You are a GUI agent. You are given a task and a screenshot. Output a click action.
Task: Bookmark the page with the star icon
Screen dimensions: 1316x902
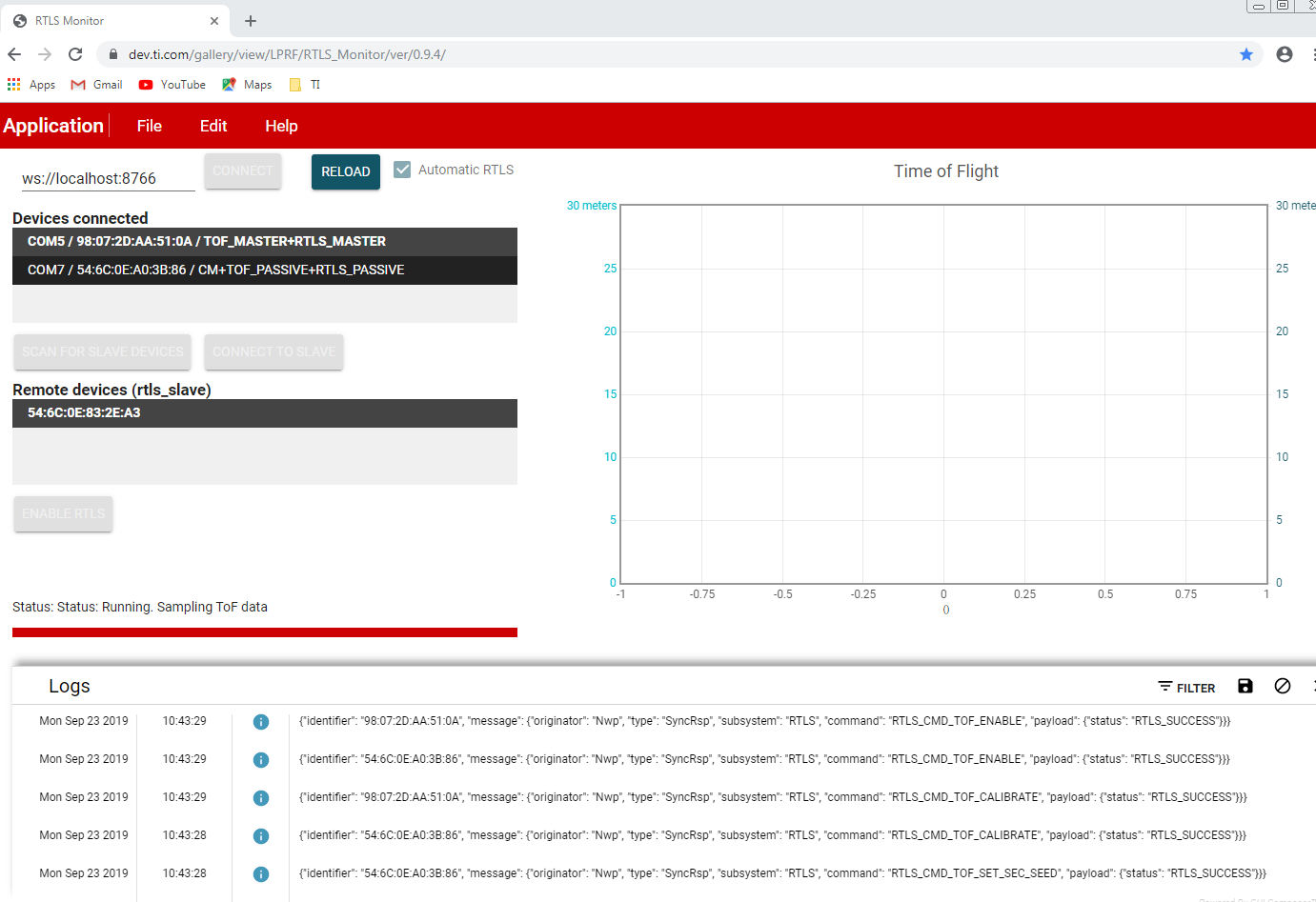pos(1245,54)
